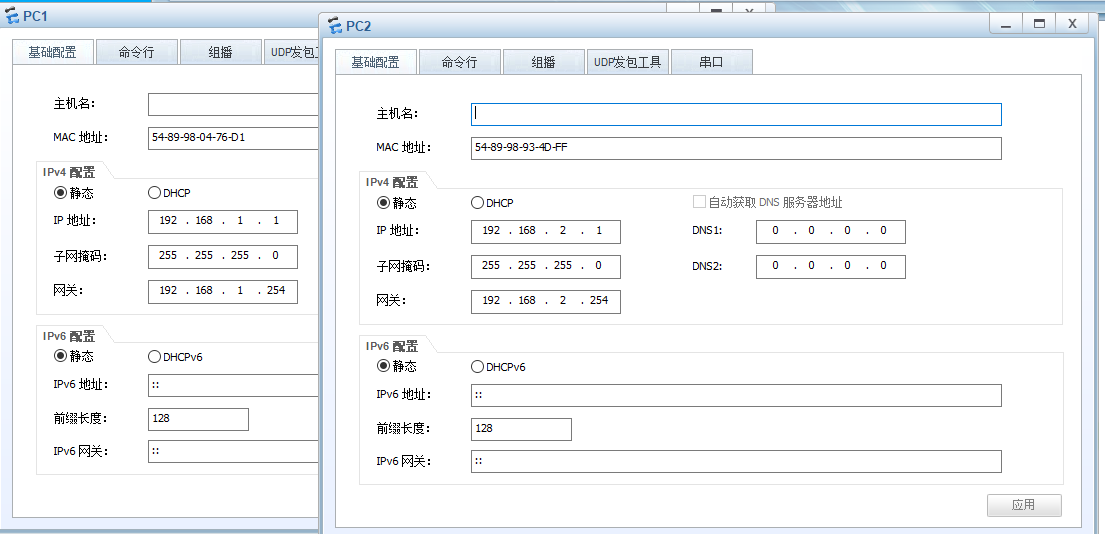Click the PC1 window title icon
This screenshot has height=534, width=1105.
(x=12, y=17)
